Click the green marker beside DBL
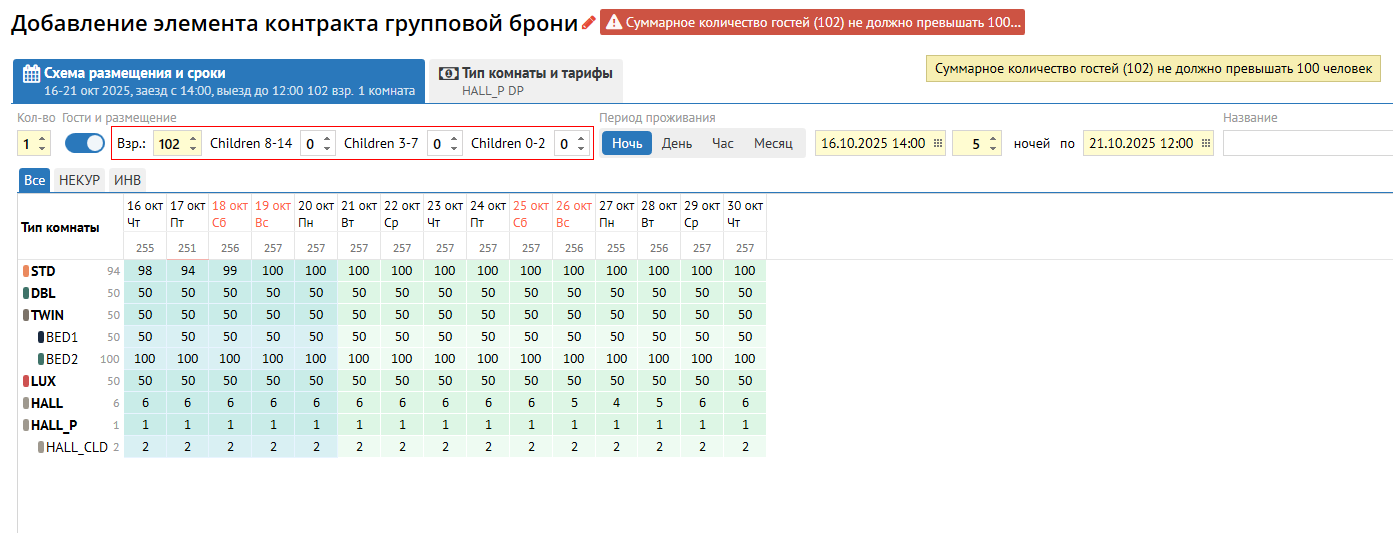This screenshot has height=533, width=1393. coord(25,293)
